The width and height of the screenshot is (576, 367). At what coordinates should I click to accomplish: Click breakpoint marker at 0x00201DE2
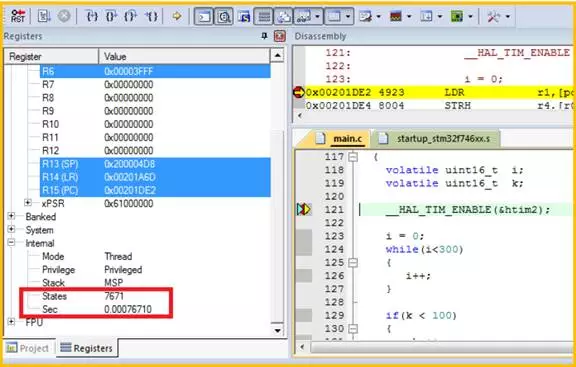tap(298, 92)
